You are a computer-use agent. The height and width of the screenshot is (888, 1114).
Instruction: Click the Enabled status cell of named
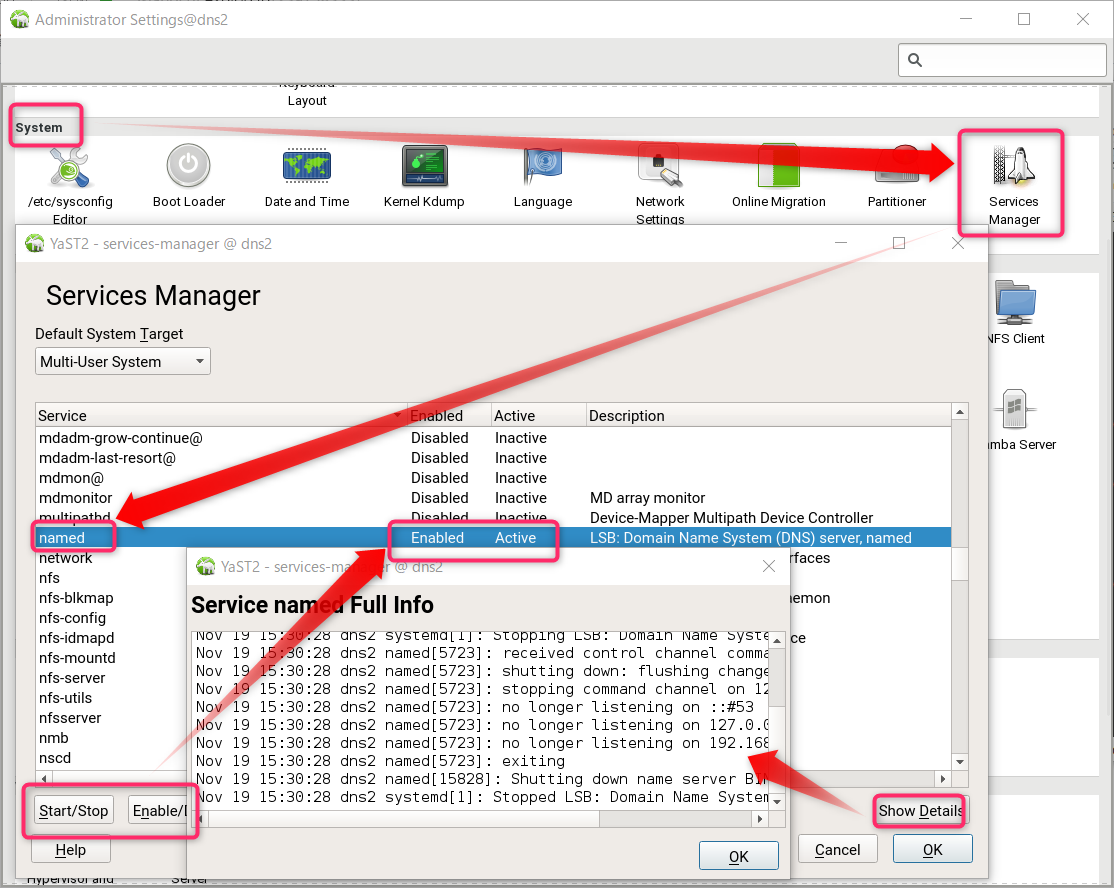tap(437, 538)
